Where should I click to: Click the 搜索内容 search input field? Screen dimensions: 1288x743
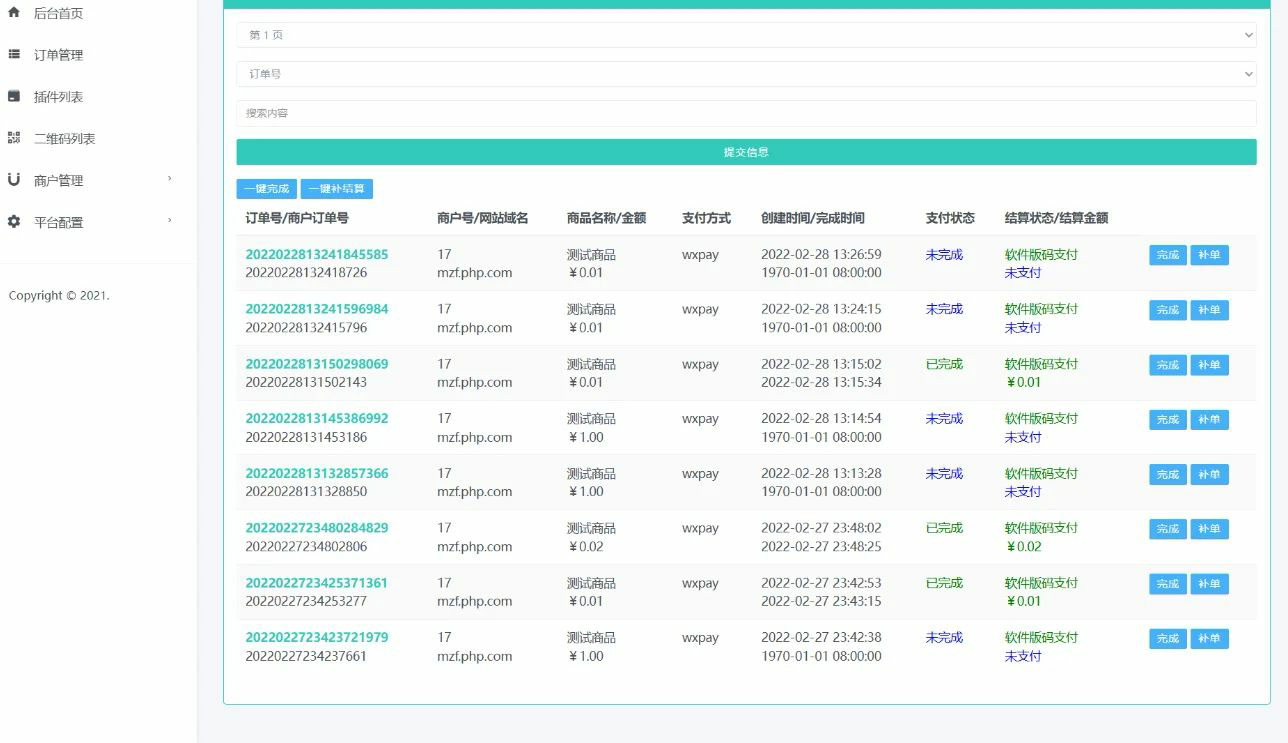pos(745,112)
